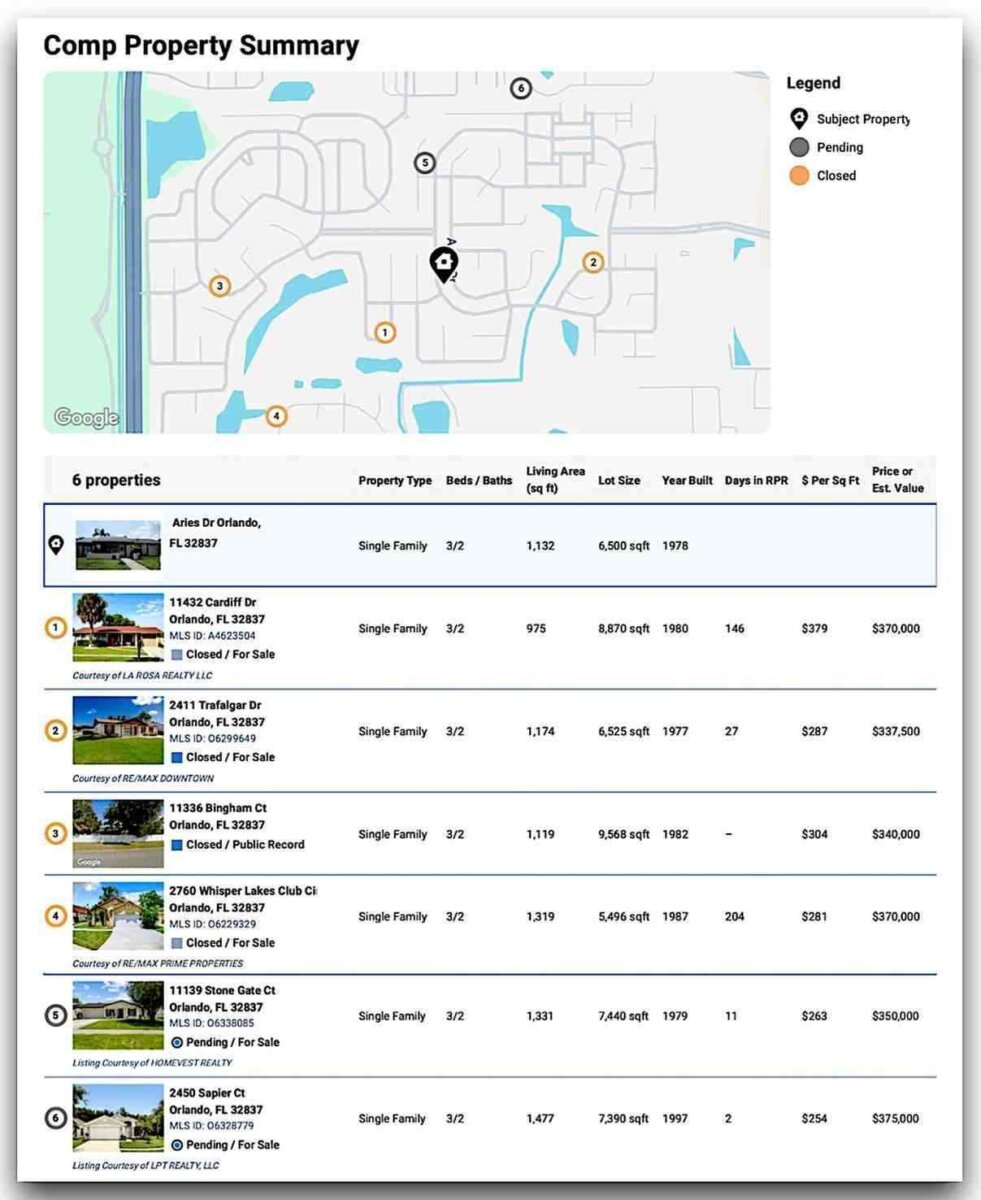Open the Aries Dr property photo
Screen dimensions: 981x1200
tap(118, 545)
